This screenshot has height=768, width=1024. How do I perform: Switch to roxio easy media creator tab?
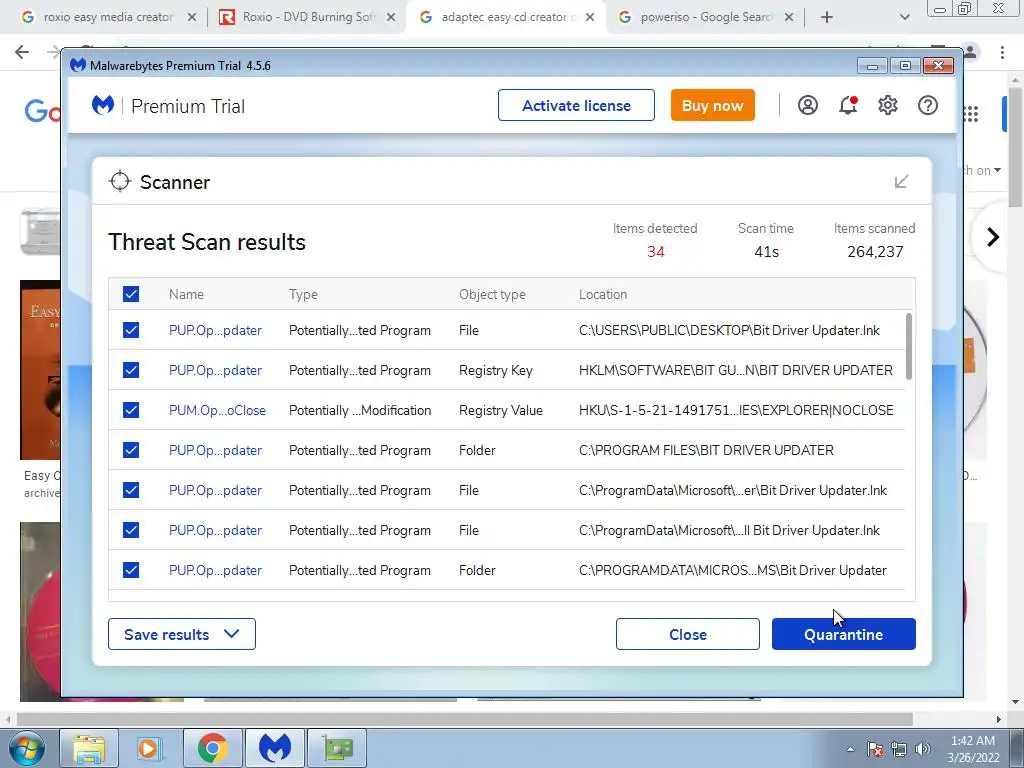pyautogui.click(x=108, y=17)
